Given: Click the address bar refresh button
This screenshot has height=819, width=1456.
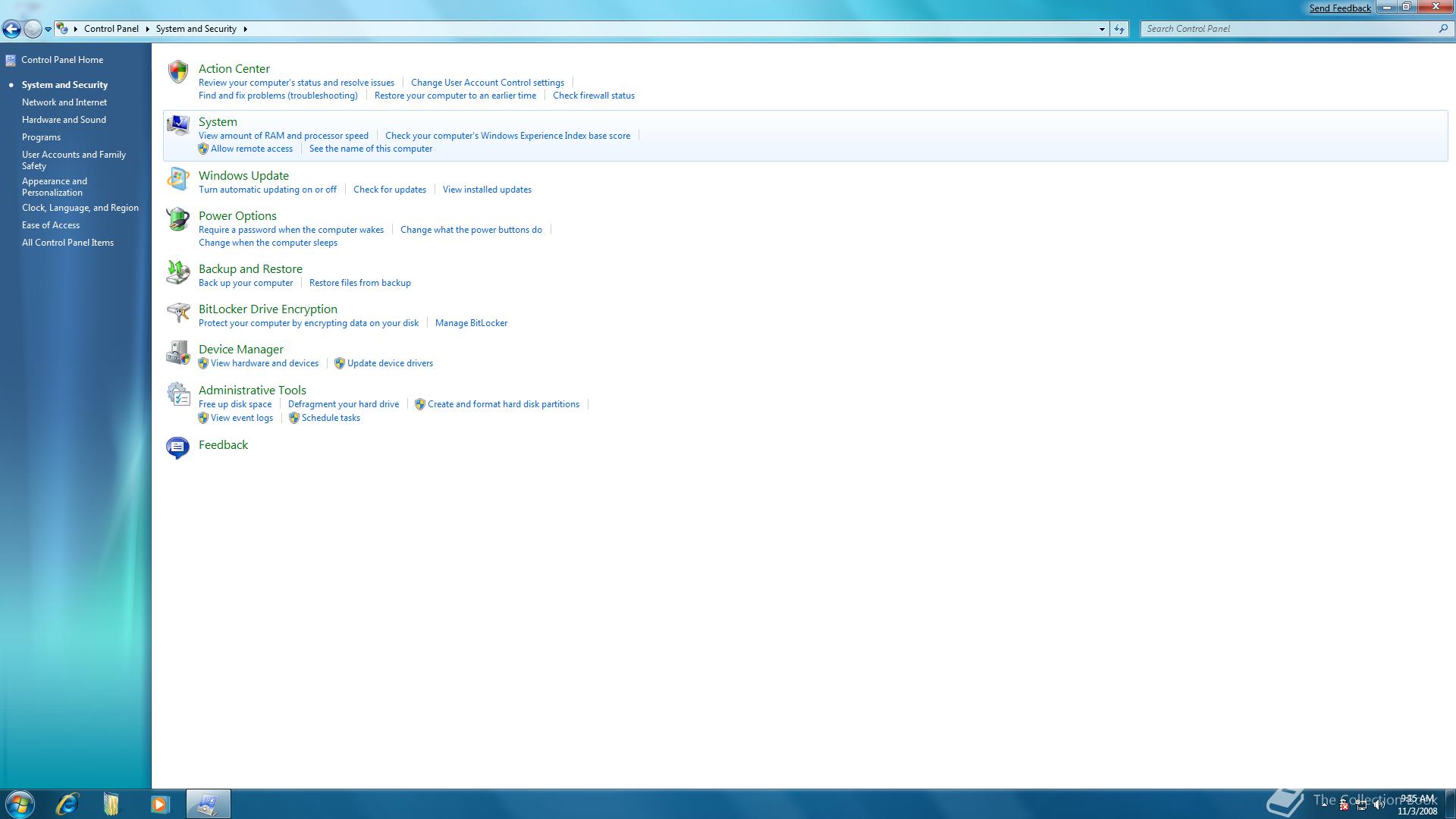Looking at the screenshot, I should point(1119,29).
